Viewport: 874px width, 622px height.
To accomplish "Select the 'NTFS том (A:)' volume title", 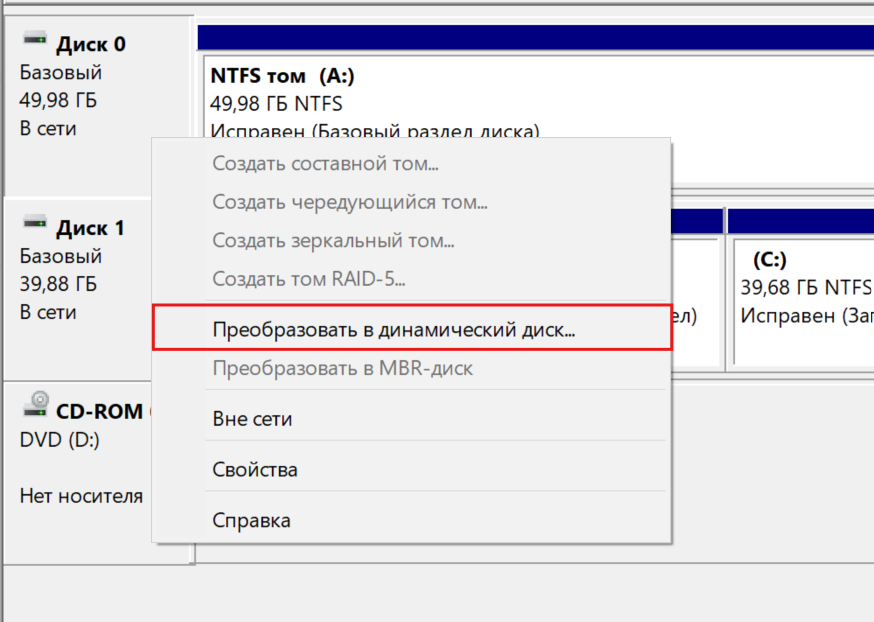I will click(x=282, y=76).
